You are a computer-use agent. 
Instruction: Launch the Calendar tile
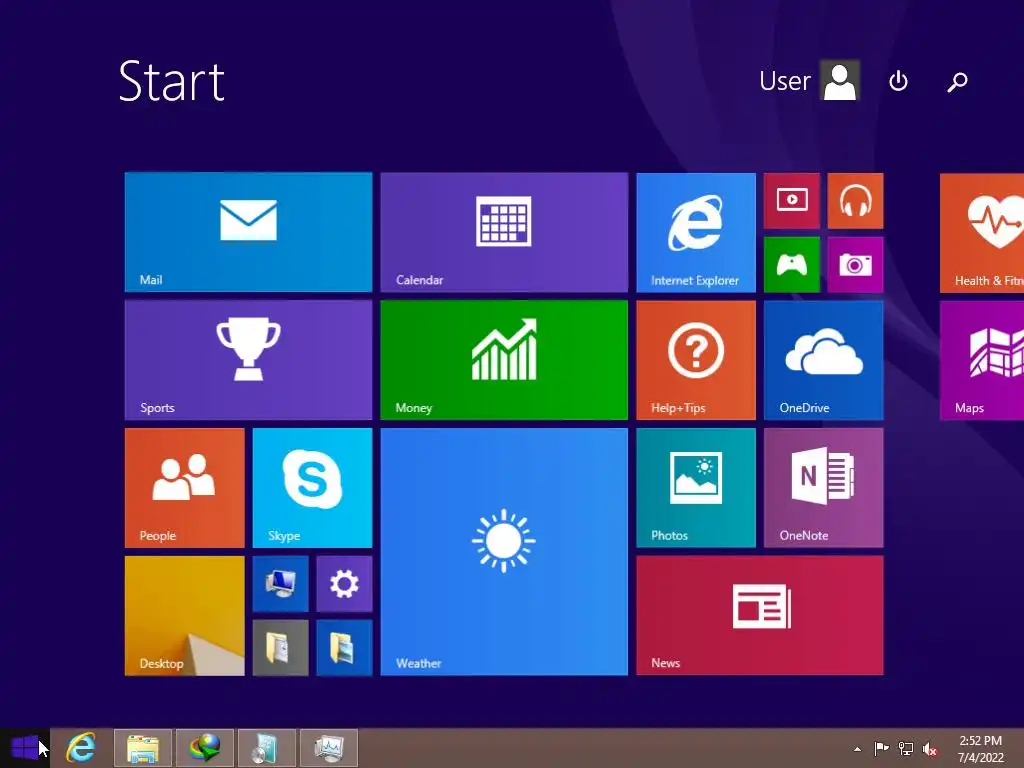(x=504, y=232)
